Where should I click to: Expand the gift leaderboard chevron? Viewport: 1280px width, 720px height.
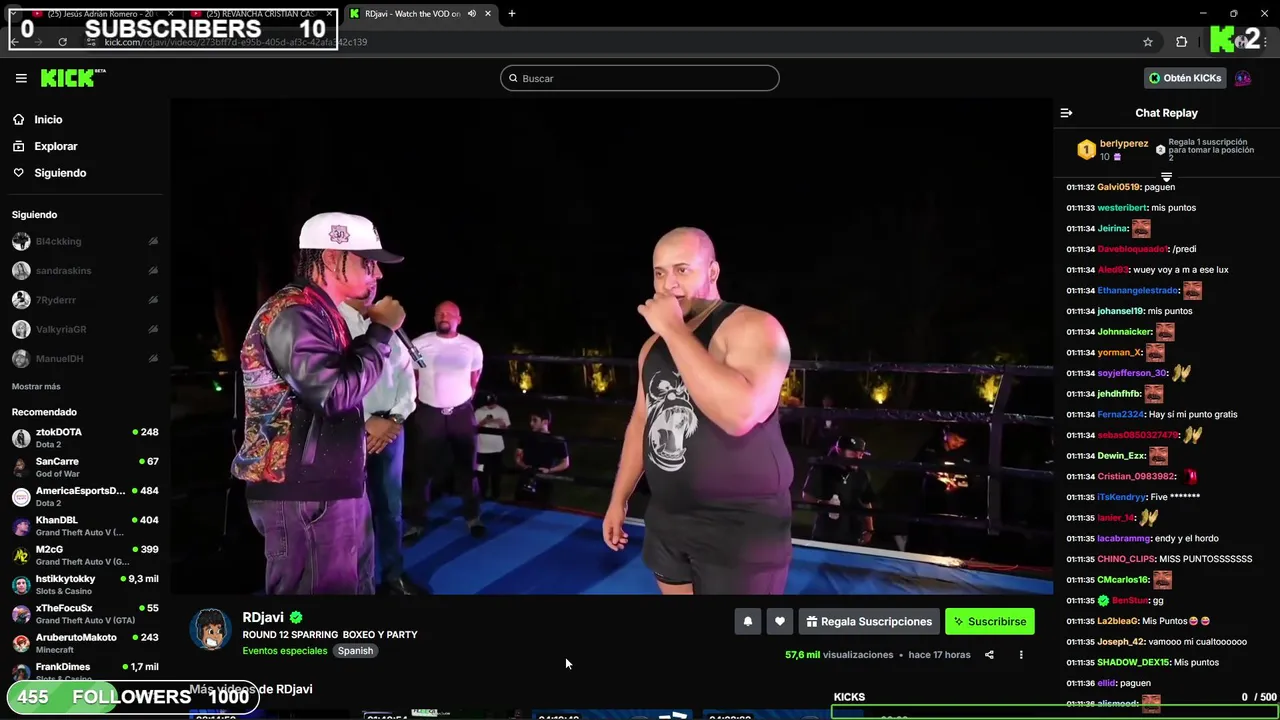(x=1166, y=177)
